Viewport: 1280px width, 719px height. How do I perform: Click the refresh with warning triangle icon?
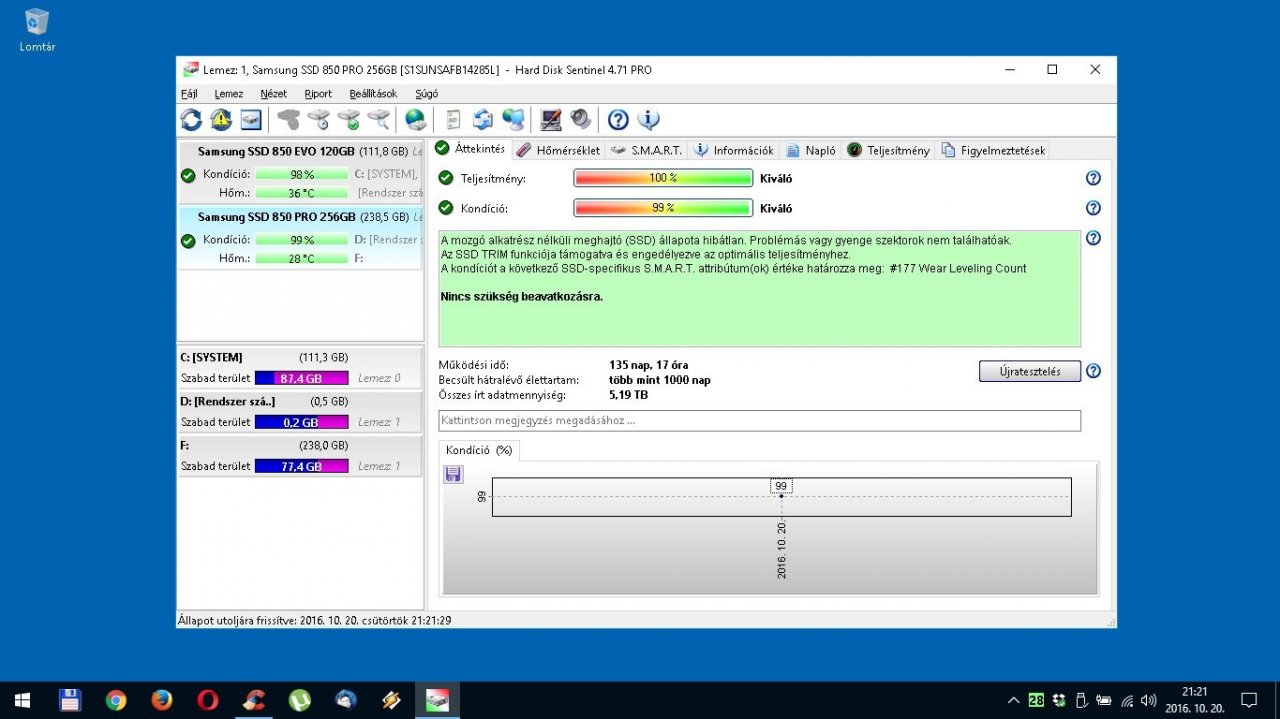[221, 120]
